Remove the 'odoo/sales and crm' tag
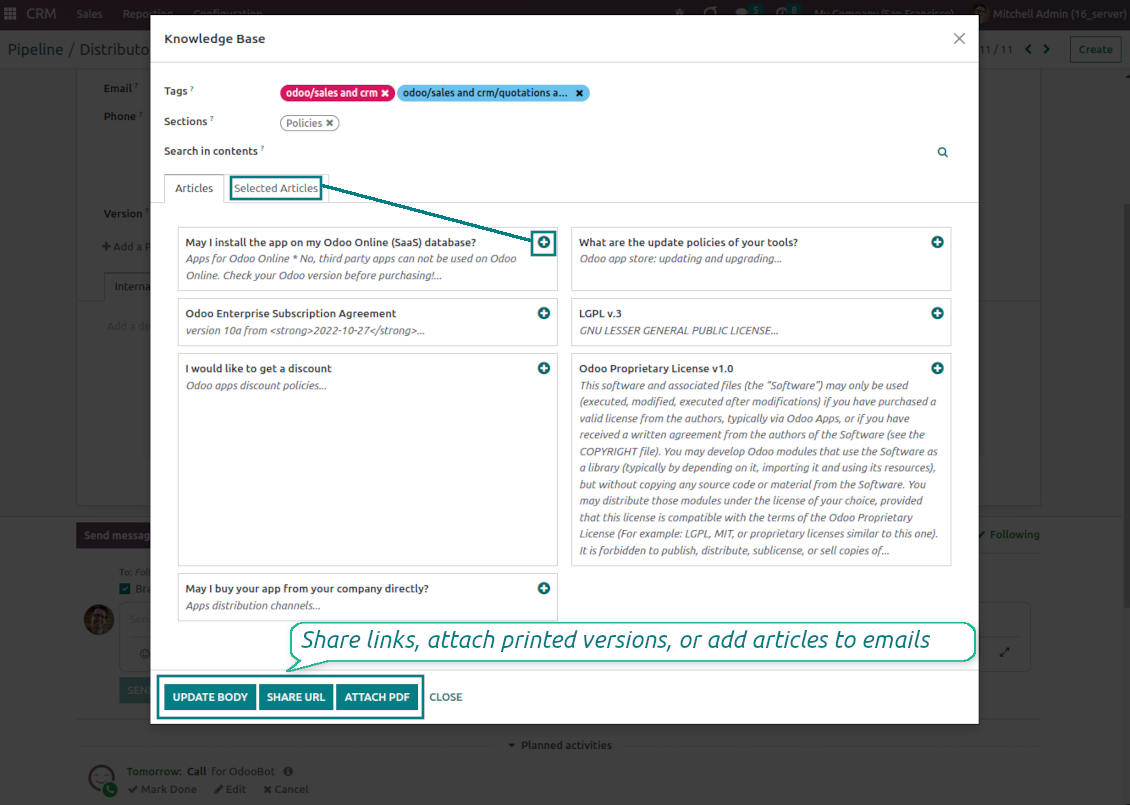Image resolution: width=1130 pixels, height=805 pixels. pos(386,93)
